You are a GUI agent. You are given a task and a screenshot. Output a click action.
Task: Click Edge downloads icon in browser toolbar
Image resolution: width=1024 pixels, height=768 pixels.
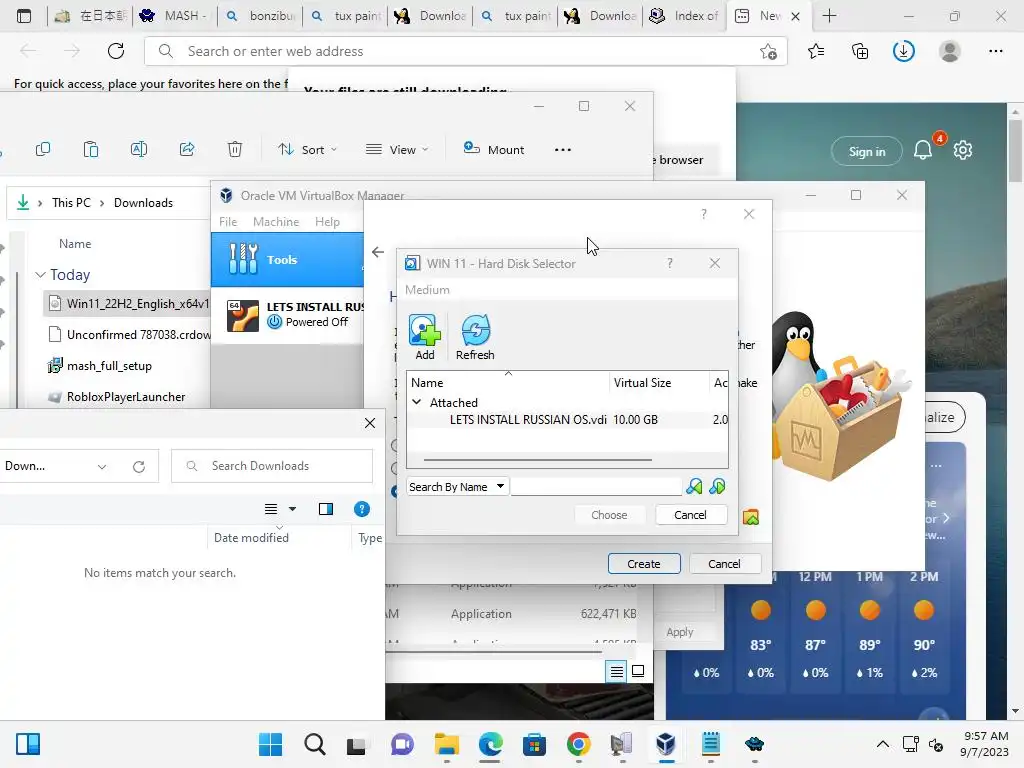click(x=904, y=51)
